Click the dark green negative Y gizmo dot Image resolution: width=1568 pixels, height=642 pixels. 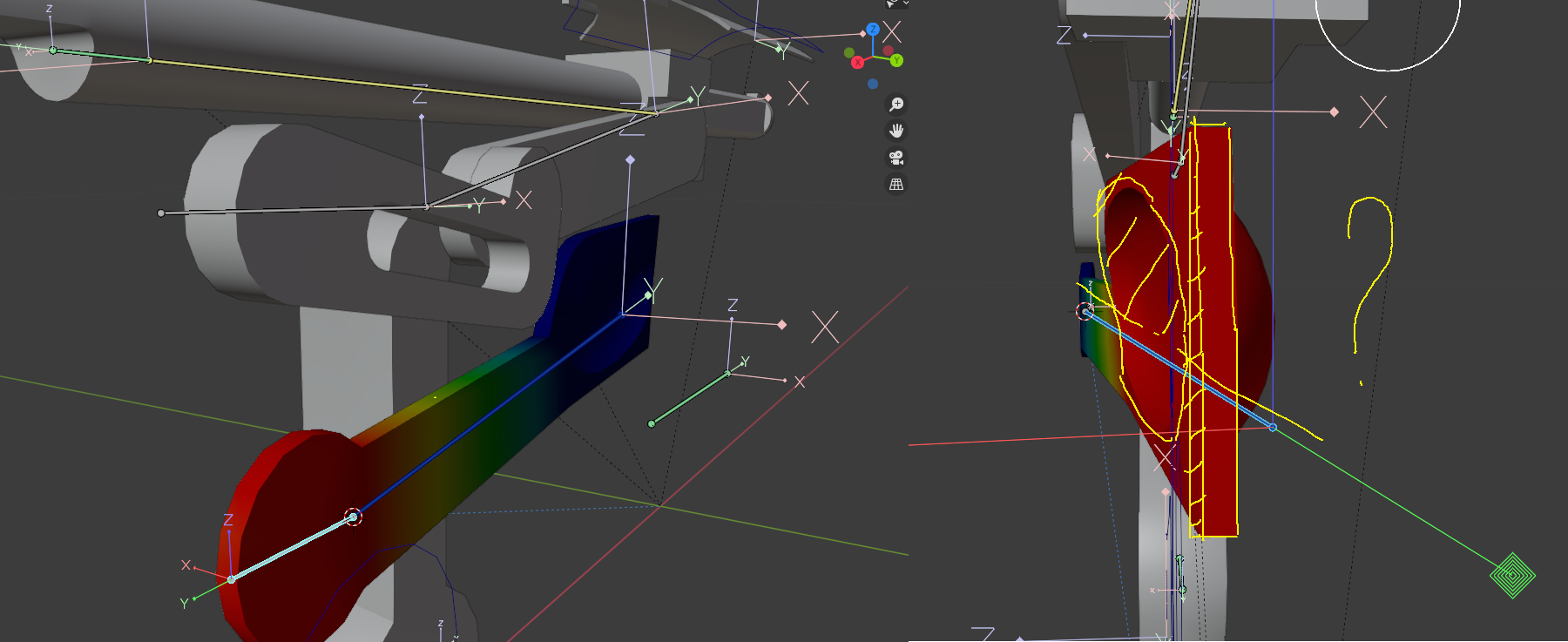coord(849,53)
